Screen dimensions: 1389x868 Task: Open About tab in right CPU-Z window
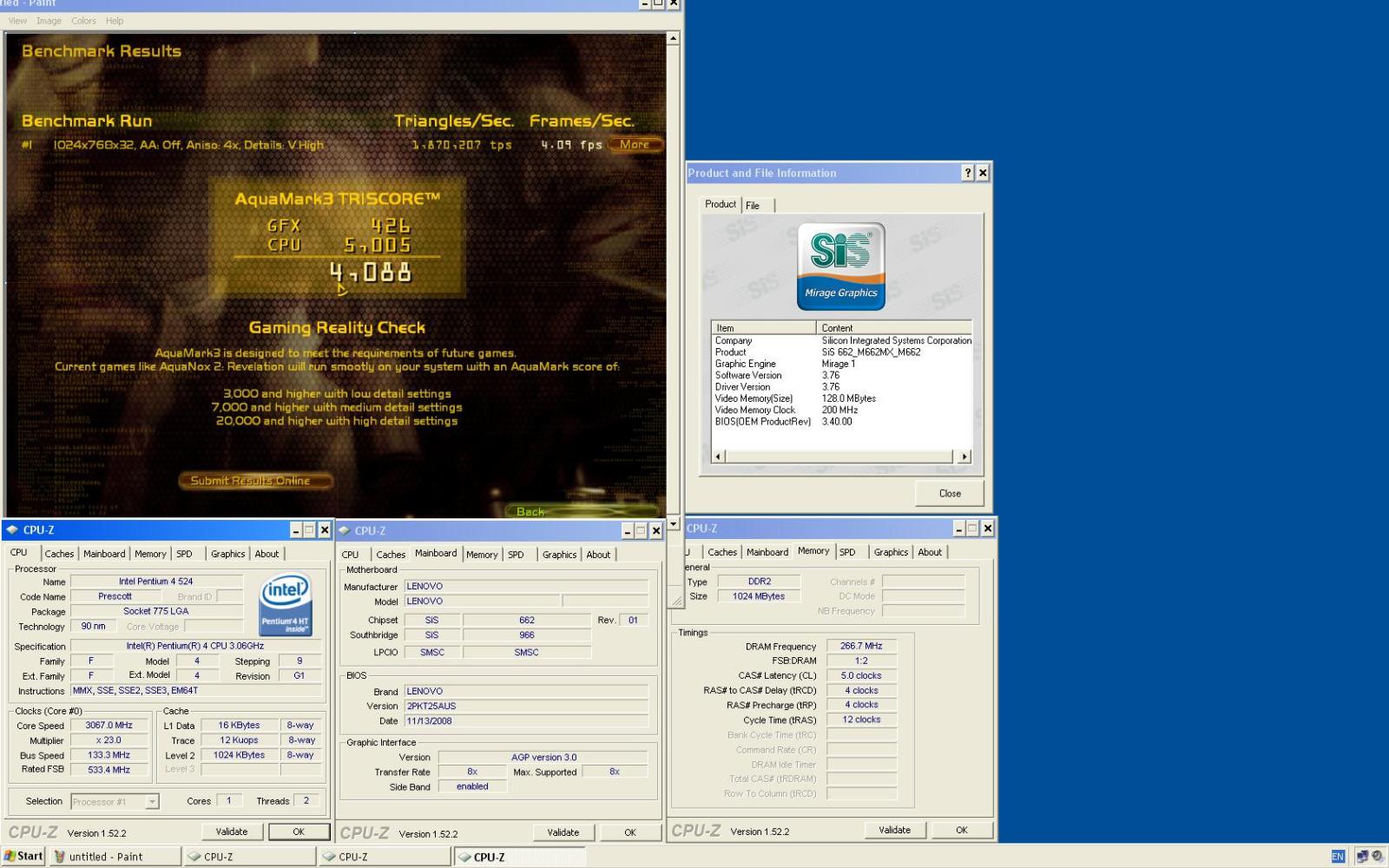coord(930,552)
